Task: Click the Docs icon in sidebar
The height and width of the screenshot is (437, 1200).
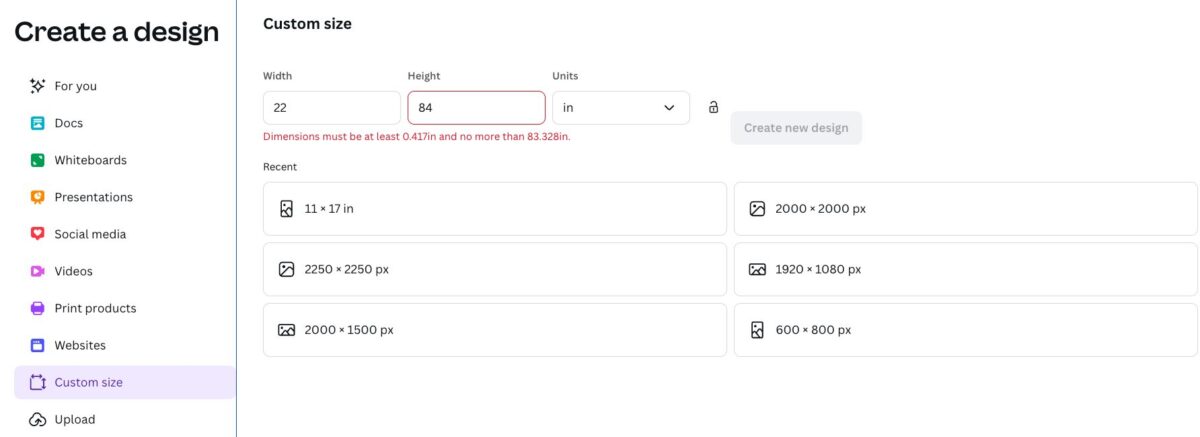Action: 37,123
